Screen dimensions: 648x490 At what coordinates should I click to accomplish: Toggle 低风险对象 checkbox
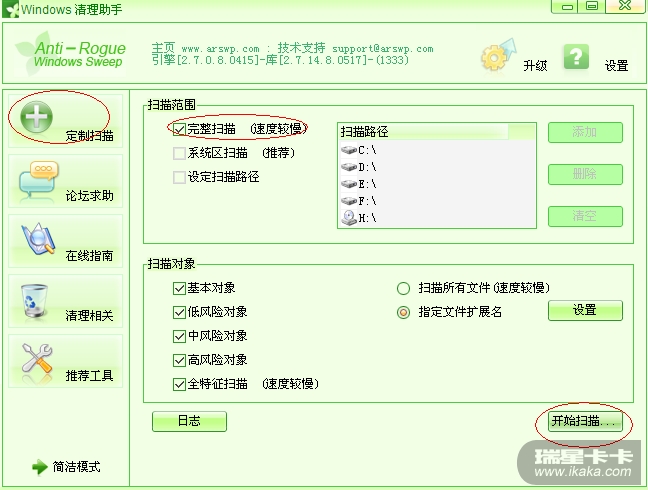pos(179,312)
